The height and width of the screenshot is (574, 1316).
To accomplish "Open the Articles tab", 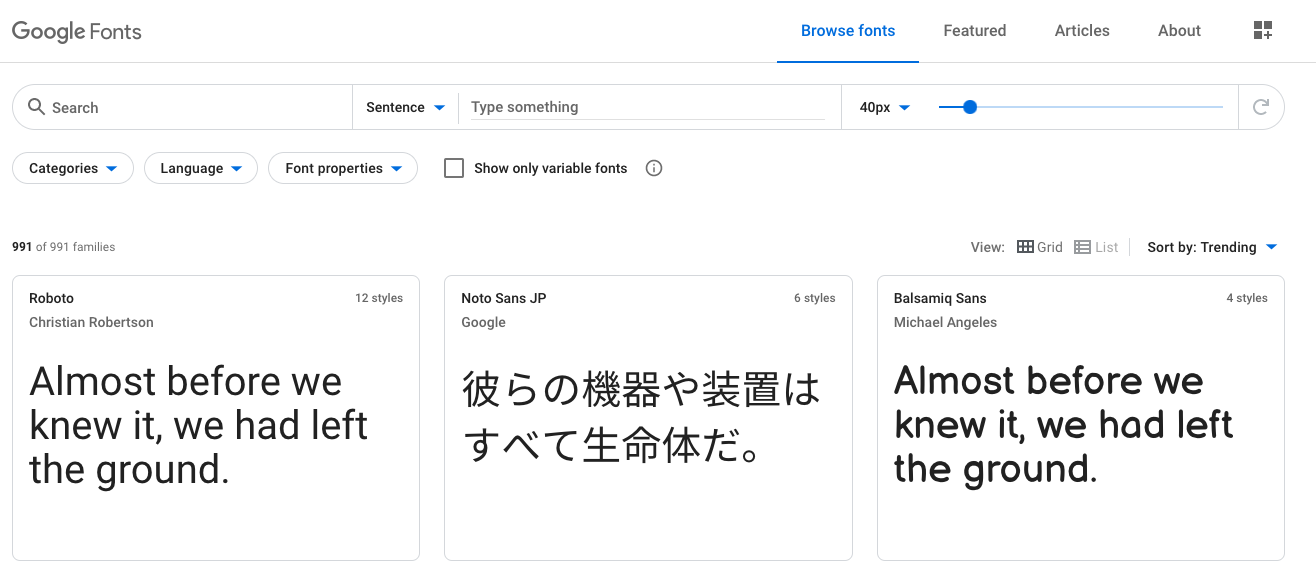I will (1082, 31).
